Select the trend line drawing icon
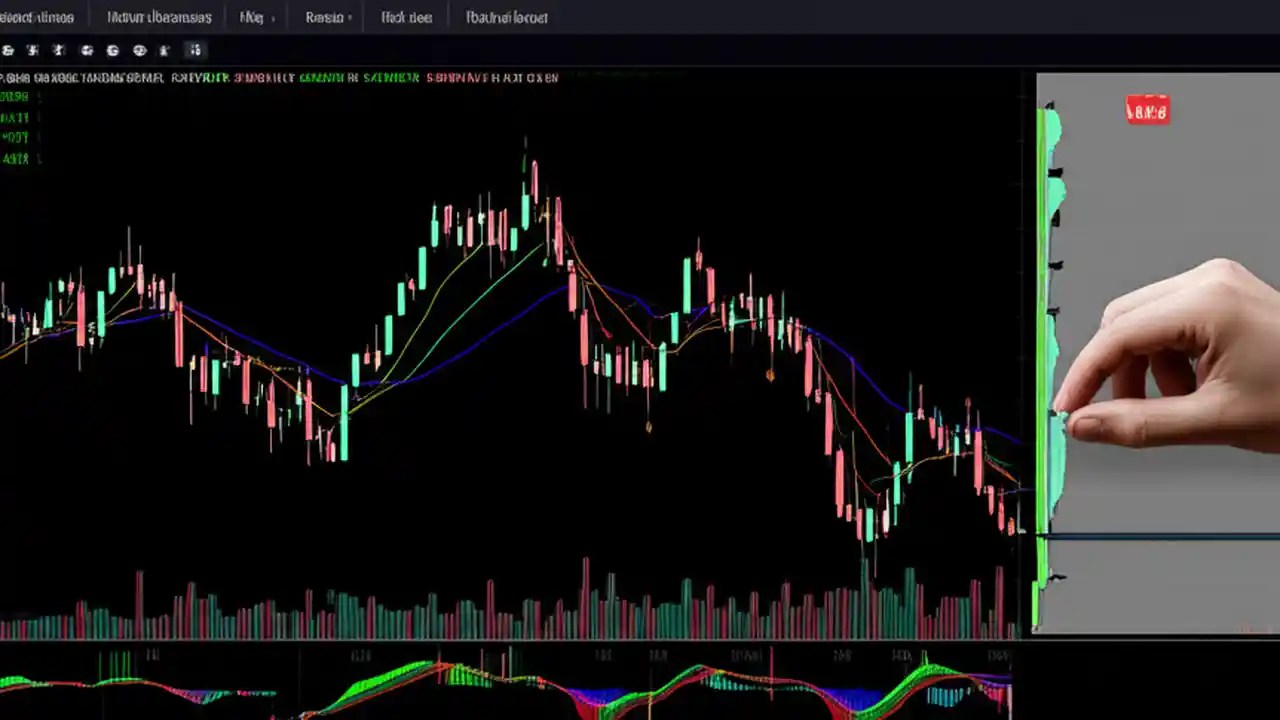Viewport: 1280px width, 720px height. [x=58, y=50]
